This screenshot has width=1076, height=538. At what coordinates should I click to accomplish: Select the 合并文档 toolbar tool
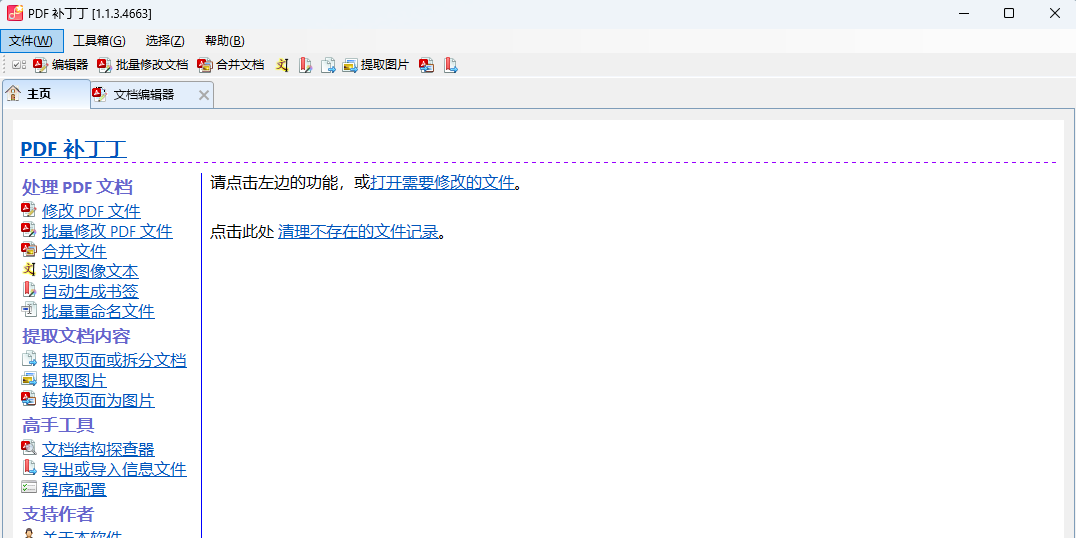coord(231,65)
